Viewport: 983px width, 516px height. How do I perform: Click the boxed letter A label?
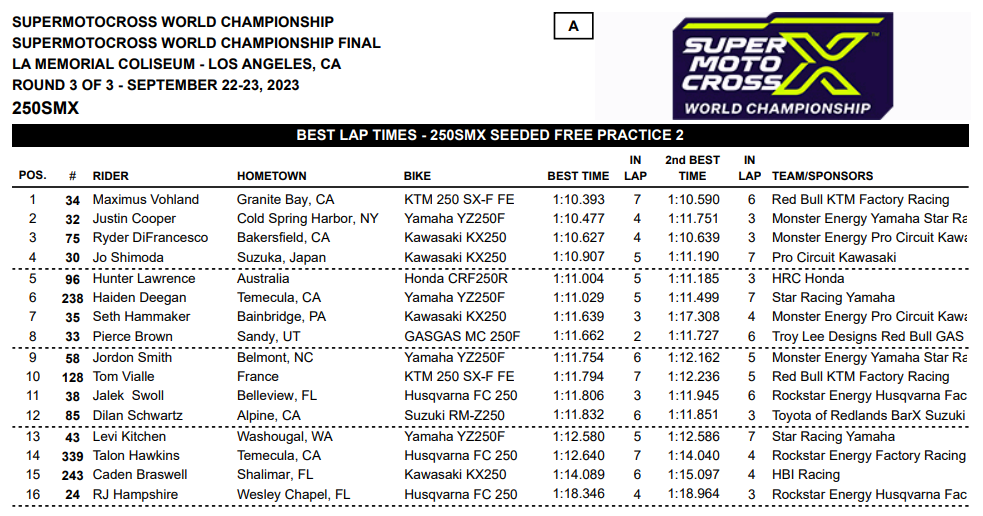pos(573,26)
